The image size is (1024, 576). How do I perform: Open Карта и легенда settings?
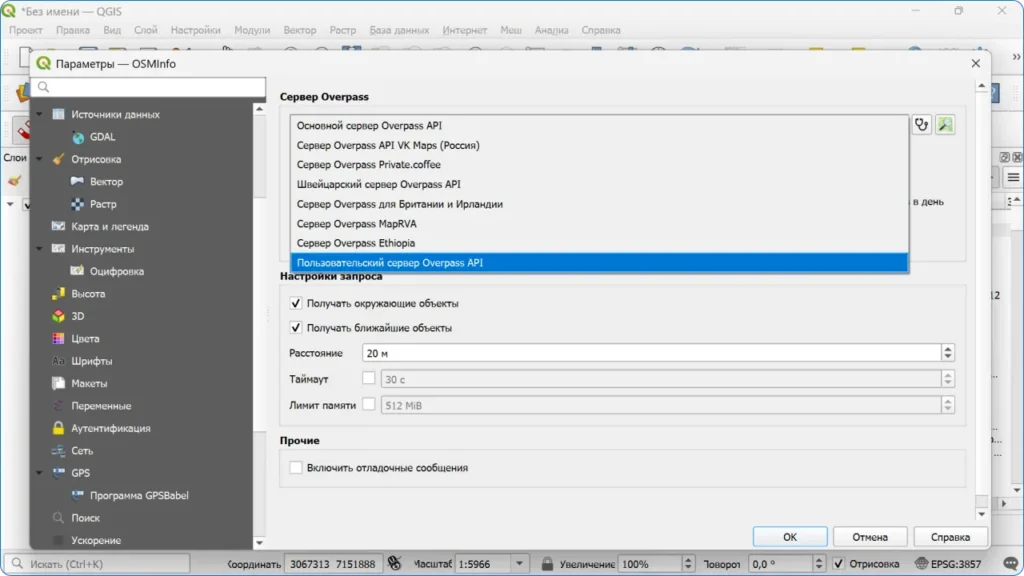coord(110,226)
